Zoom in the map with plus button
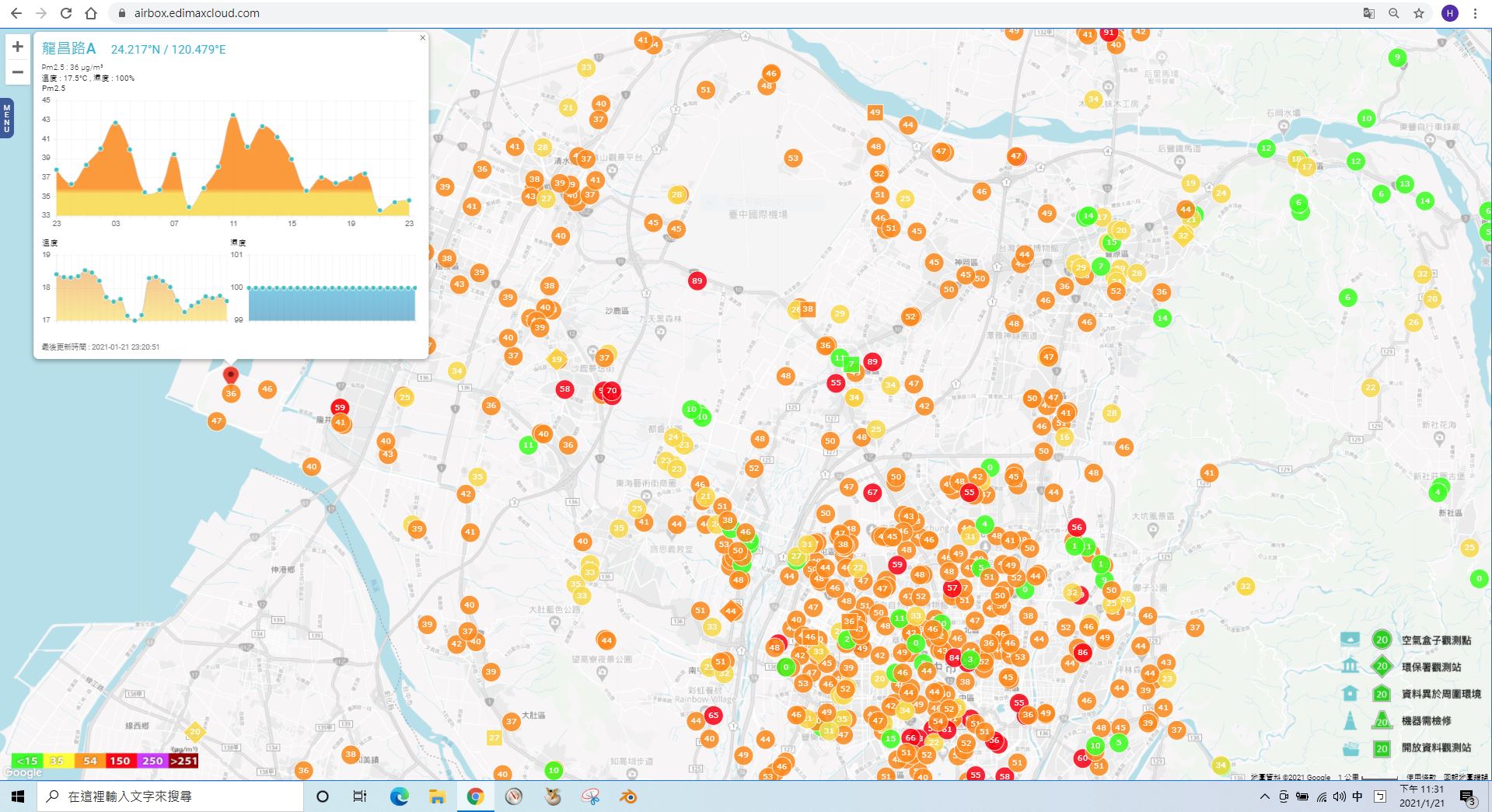 (17, 47)
